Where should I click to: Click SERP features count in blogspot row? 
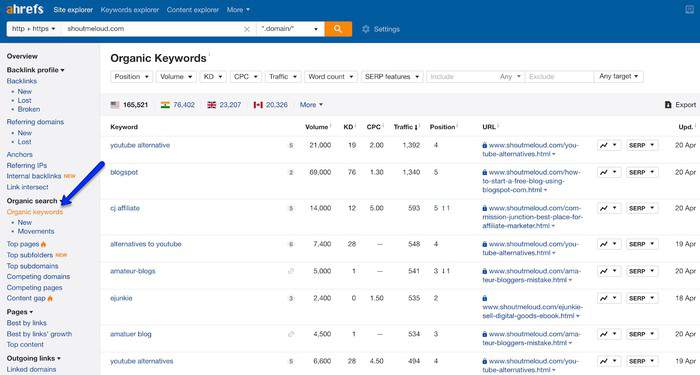tap(291, 172)
